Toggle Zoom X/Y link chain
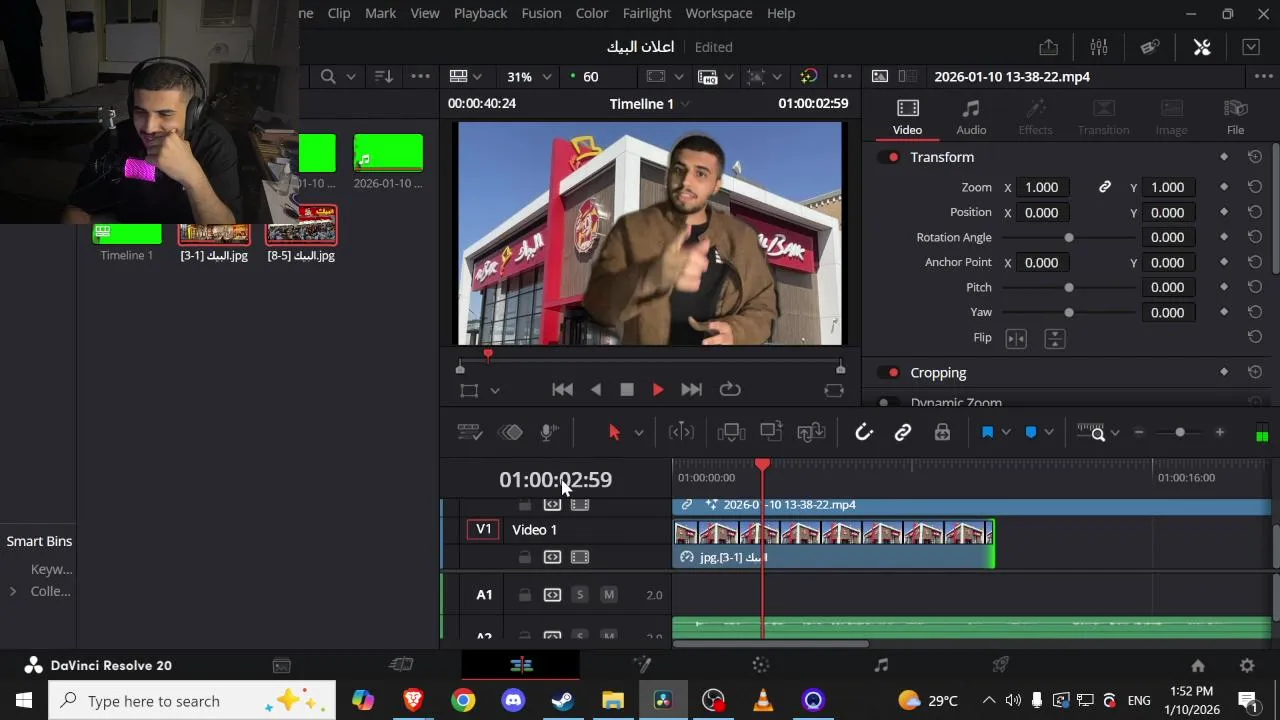Screen dimensions: 1280x720 point(1105,187)
